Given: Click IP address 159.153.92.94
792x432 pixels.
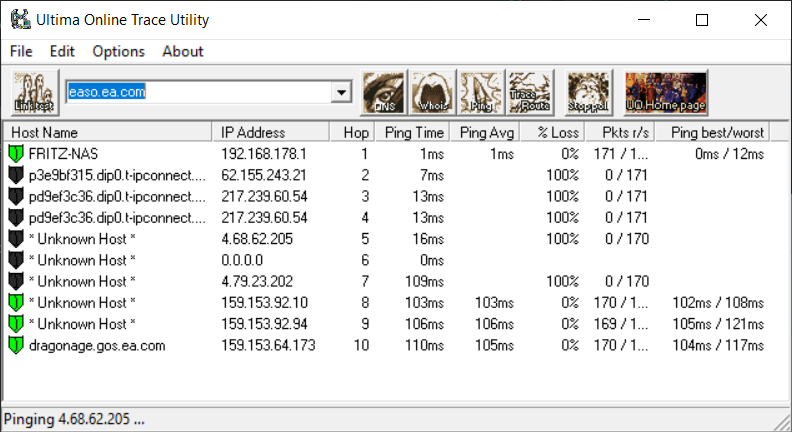Looking at the screenshot, I should point(264,323).
